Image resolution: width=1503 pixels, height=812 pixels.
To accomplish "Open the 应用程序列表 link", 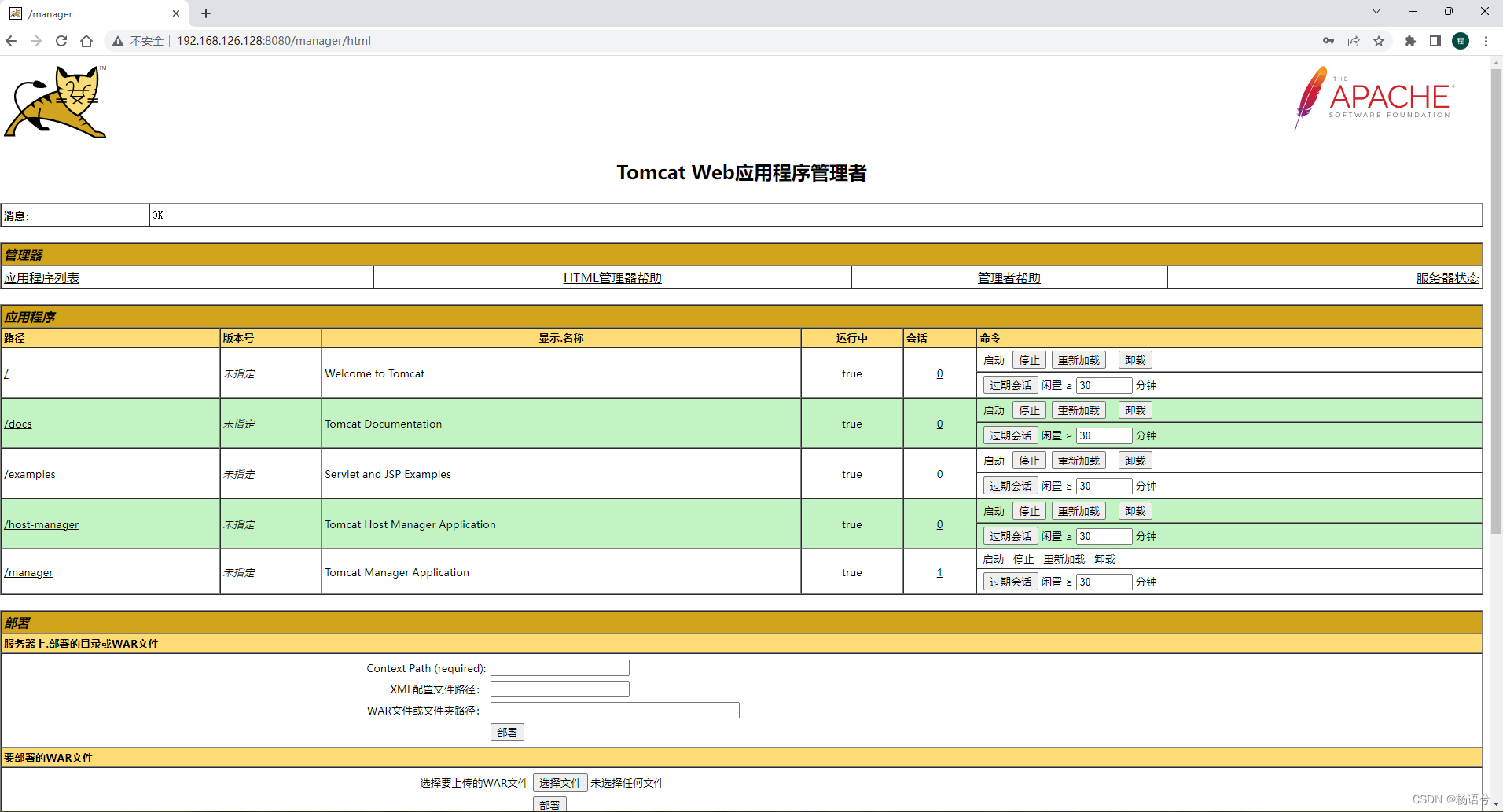I will 42,277.
